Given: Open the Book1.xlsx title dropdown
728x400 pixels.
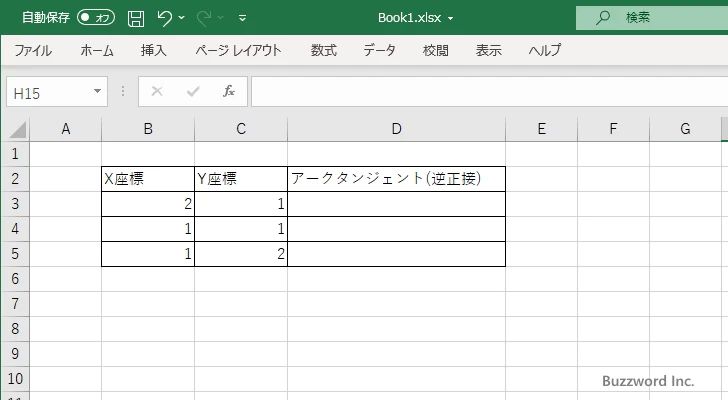Looking at the screenshot, I should (x=450, y=19).
